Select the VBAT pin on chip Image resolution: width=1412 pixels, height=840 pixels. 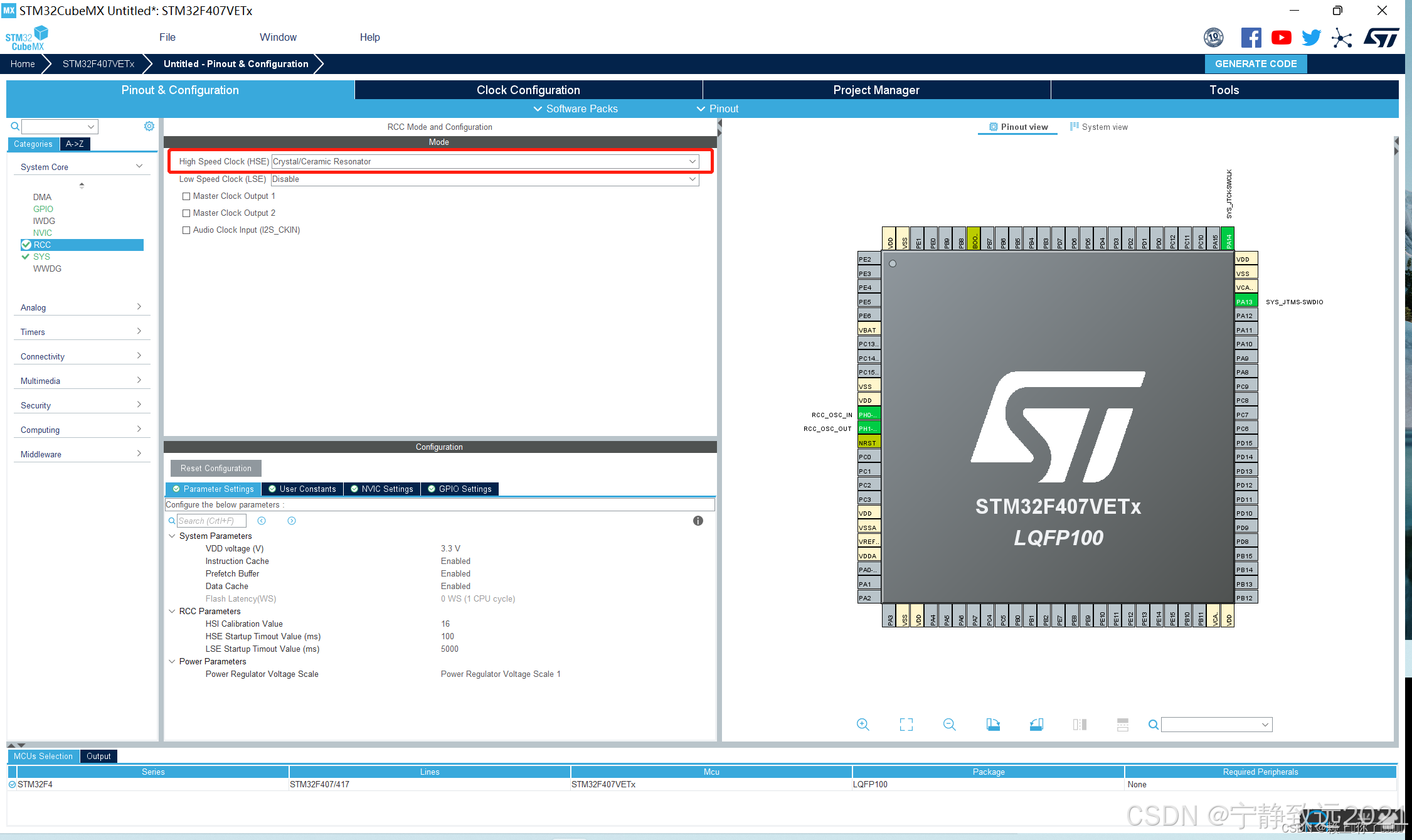869,330
